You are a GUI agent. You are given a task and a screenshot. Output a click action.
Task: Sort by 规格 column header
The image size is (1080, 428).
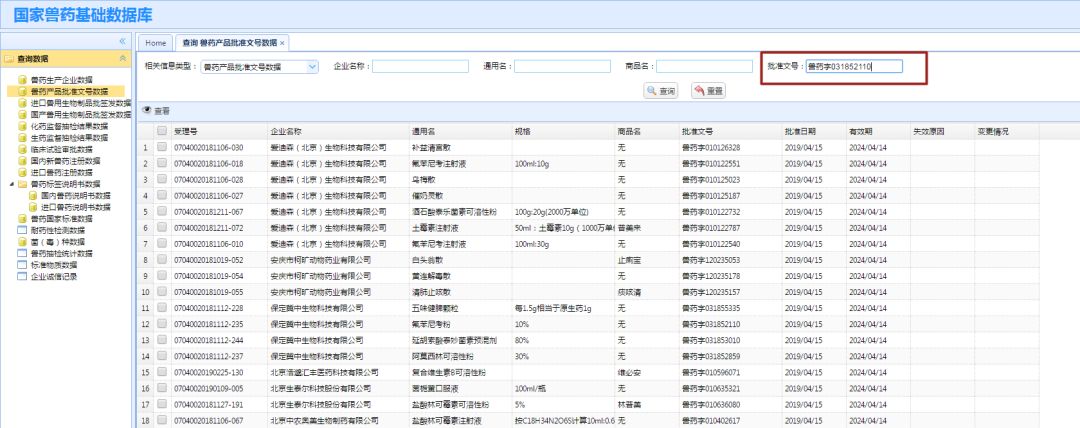(x=563, y=131)
